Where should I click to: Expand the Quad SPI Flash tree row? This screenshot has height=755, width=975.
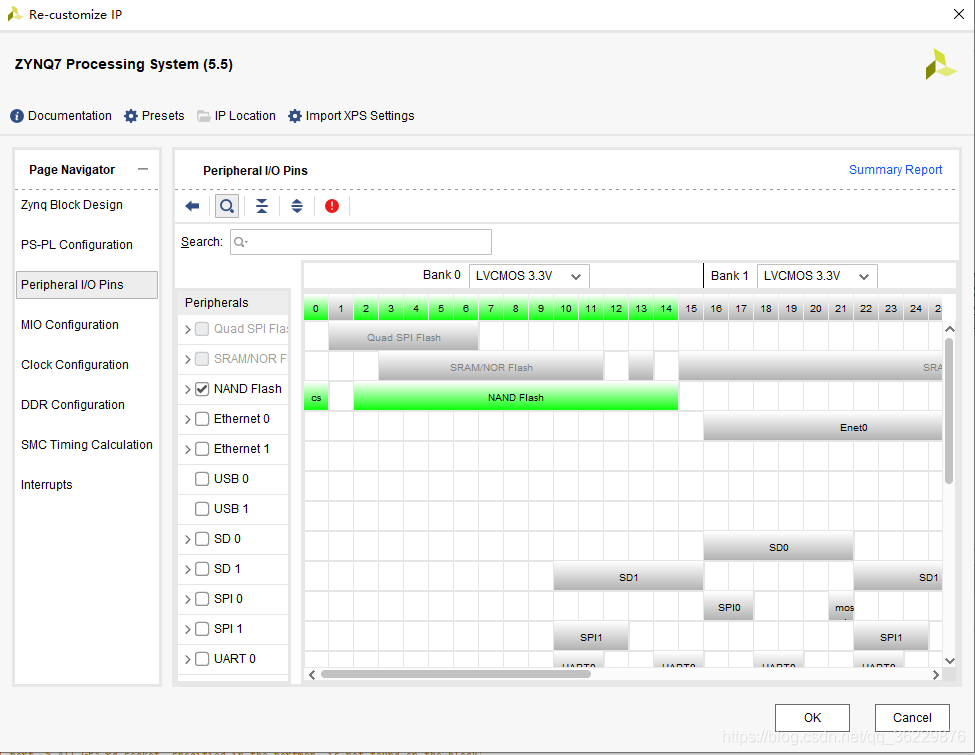188,330
